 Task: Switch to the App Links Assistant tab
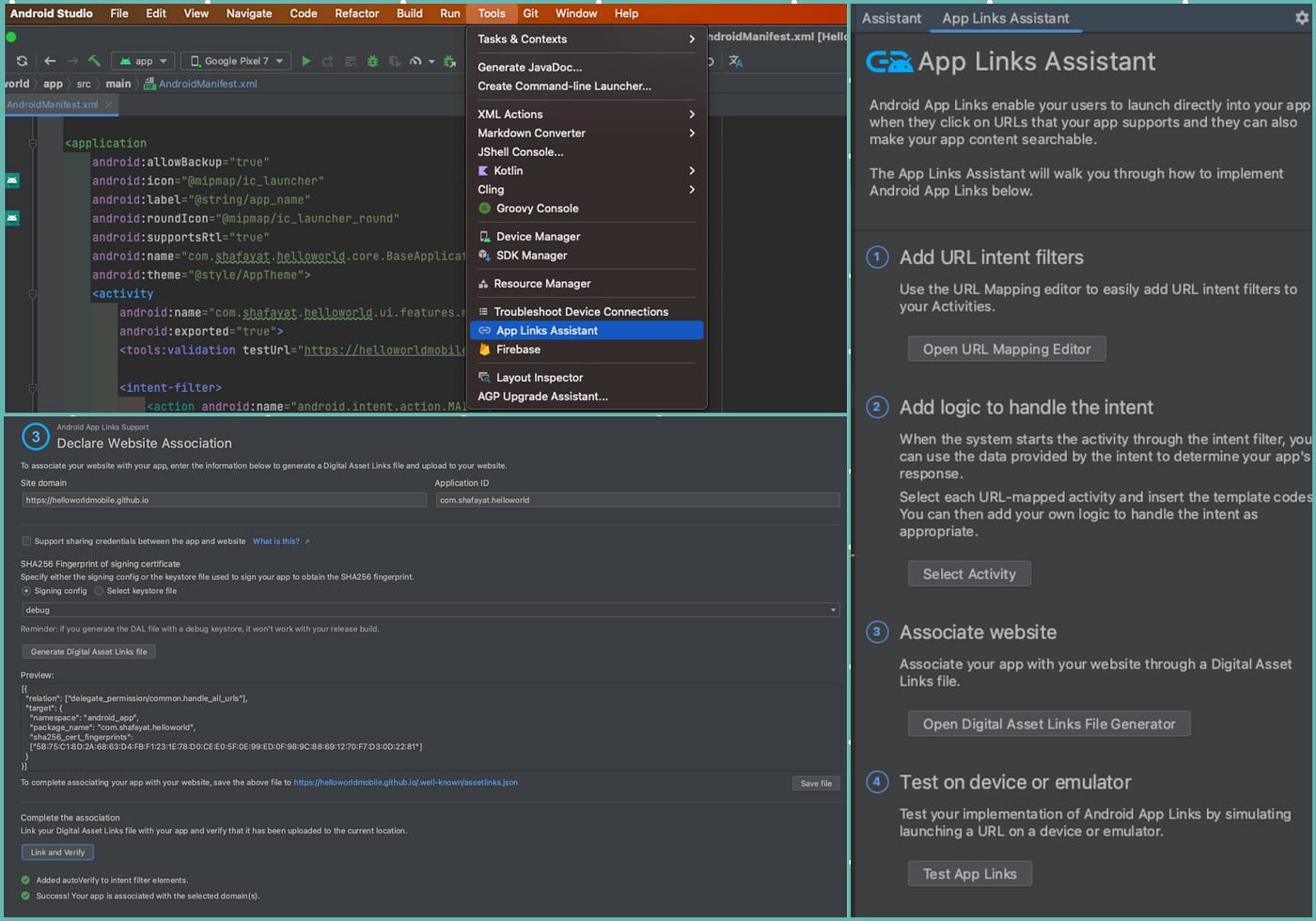1006,18
